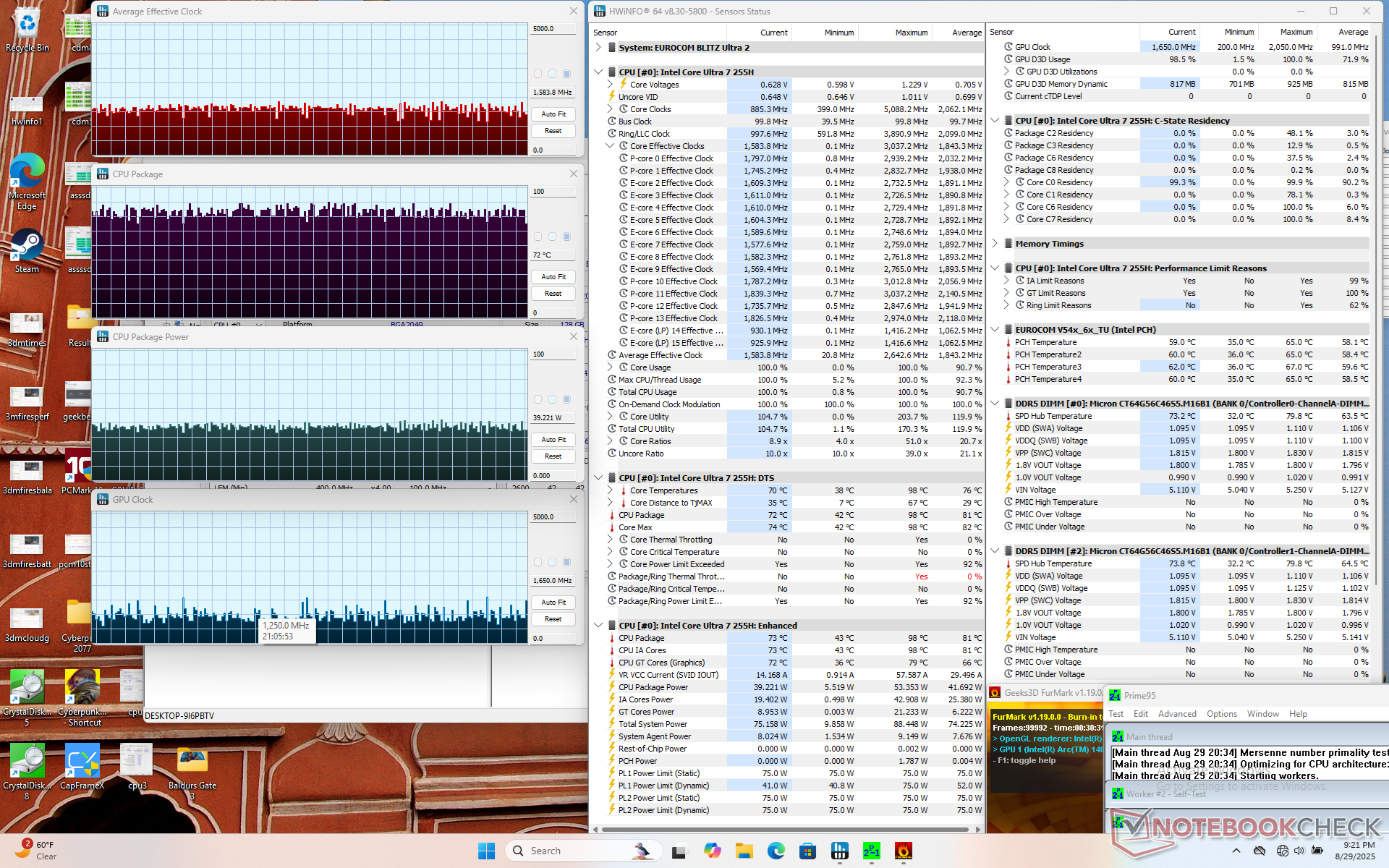Open Copilot from the taskbar
This screenshot has width=1389, height=868.
click(x=712, y=851)
